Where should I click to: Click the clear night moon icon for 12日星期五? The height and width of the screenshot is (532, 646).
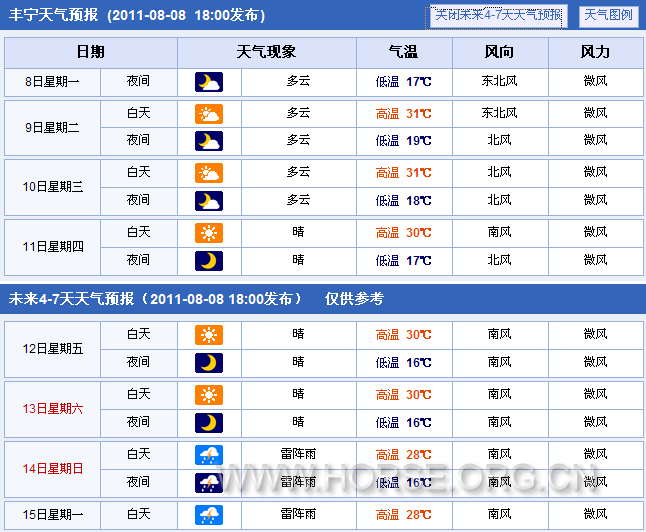209,363
